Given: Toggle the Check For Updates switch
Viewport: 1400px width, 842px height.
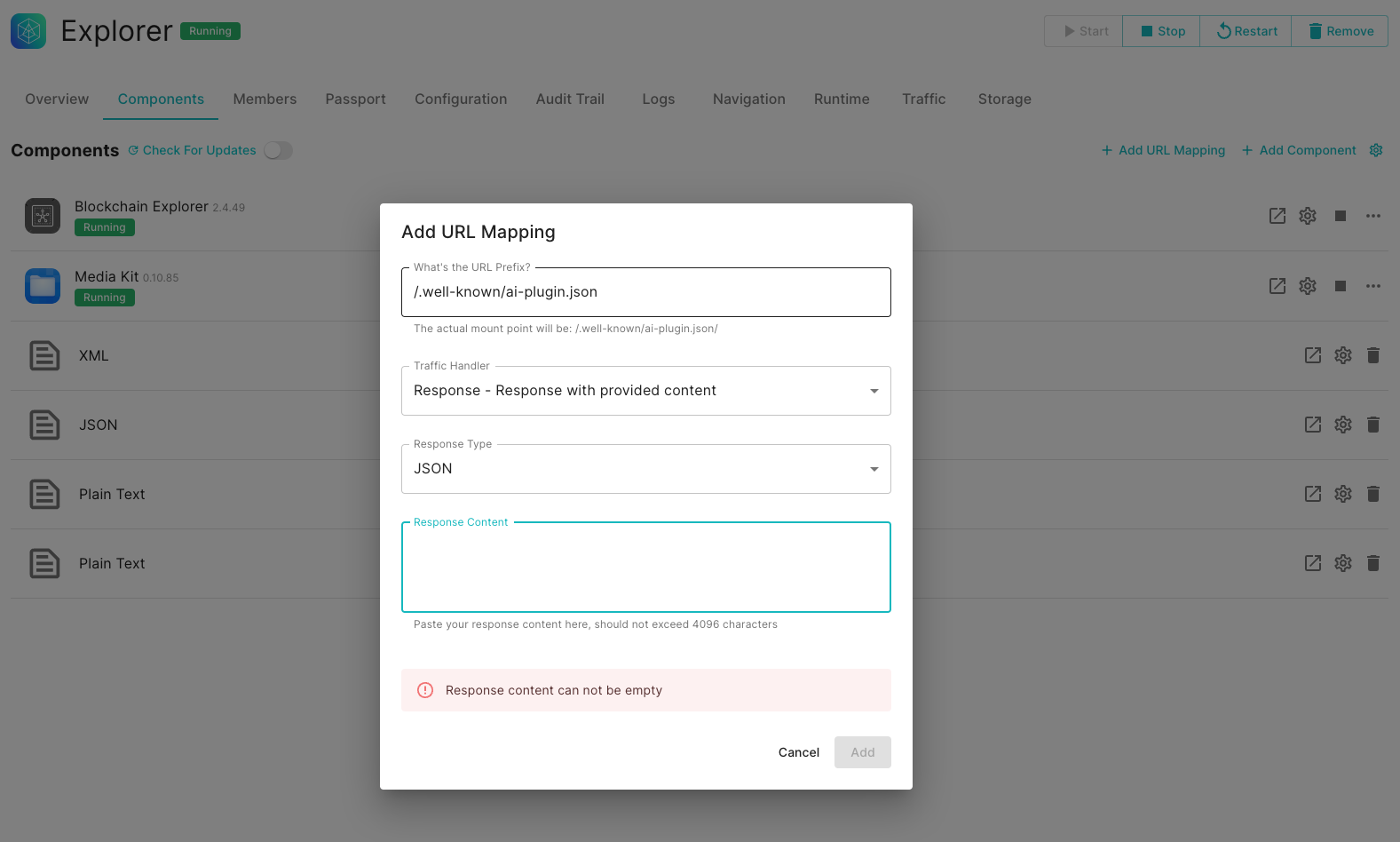Looking at the screenshot, I should pos(278,150).
